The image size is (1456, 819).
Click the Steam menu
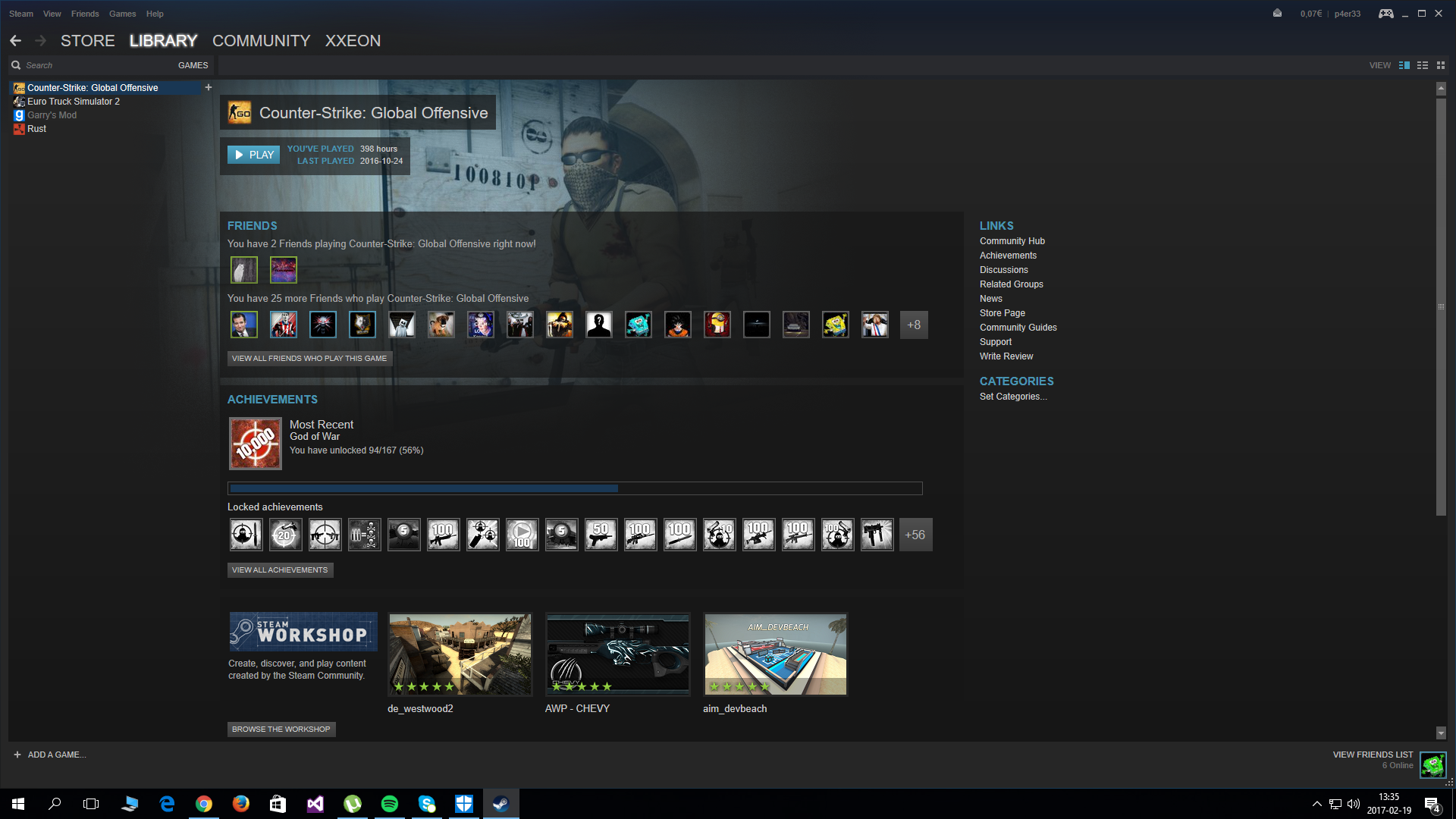click(x=21, y=14)
